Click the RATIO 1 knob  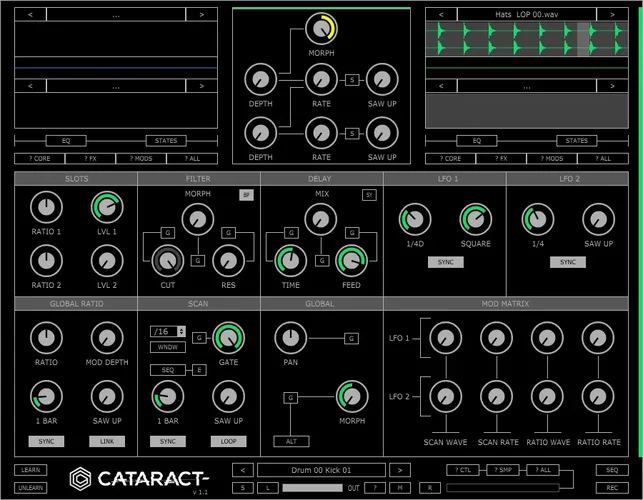click(x=46, y=207)
